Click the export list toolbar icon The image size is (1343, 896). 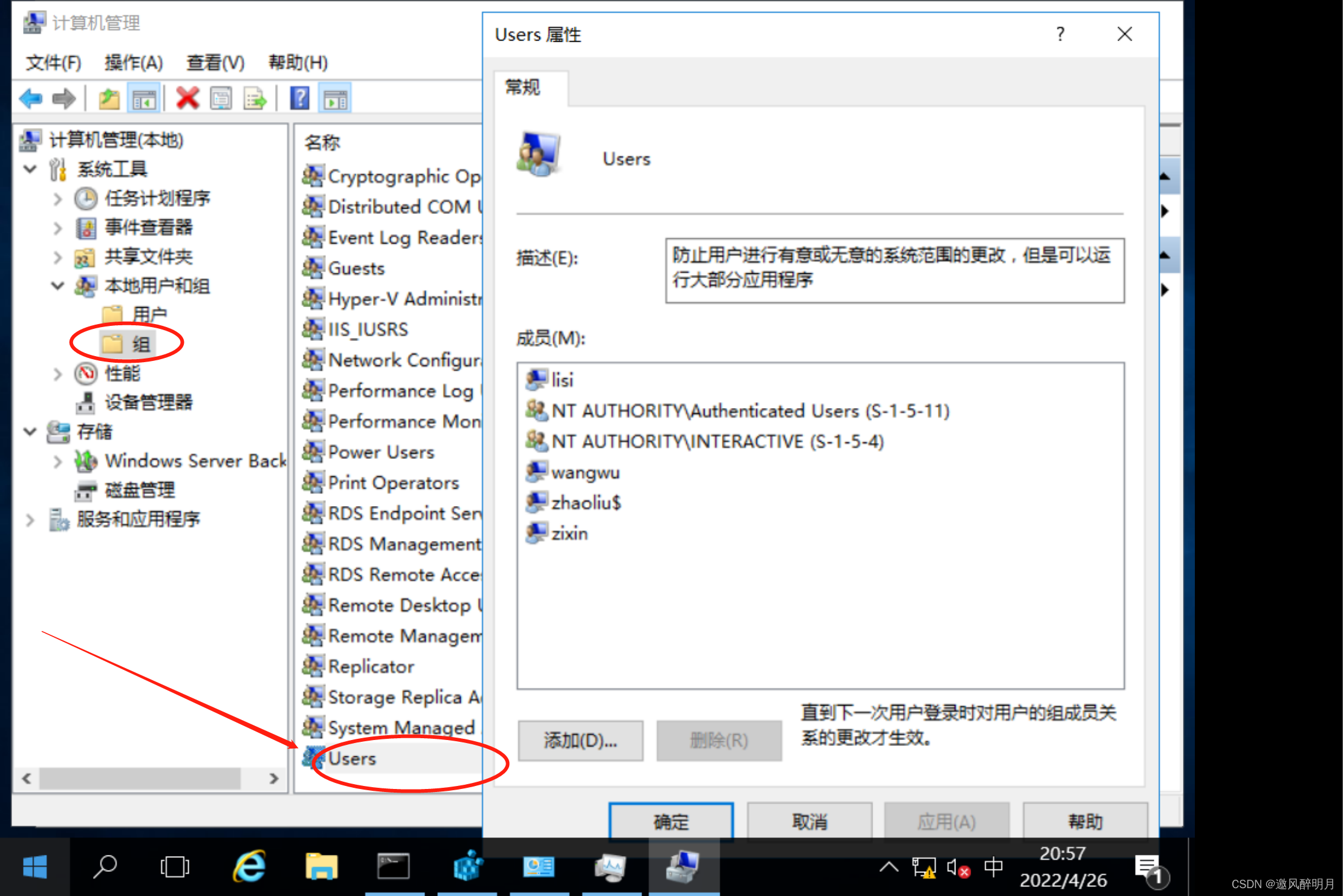tap(255, 98)
